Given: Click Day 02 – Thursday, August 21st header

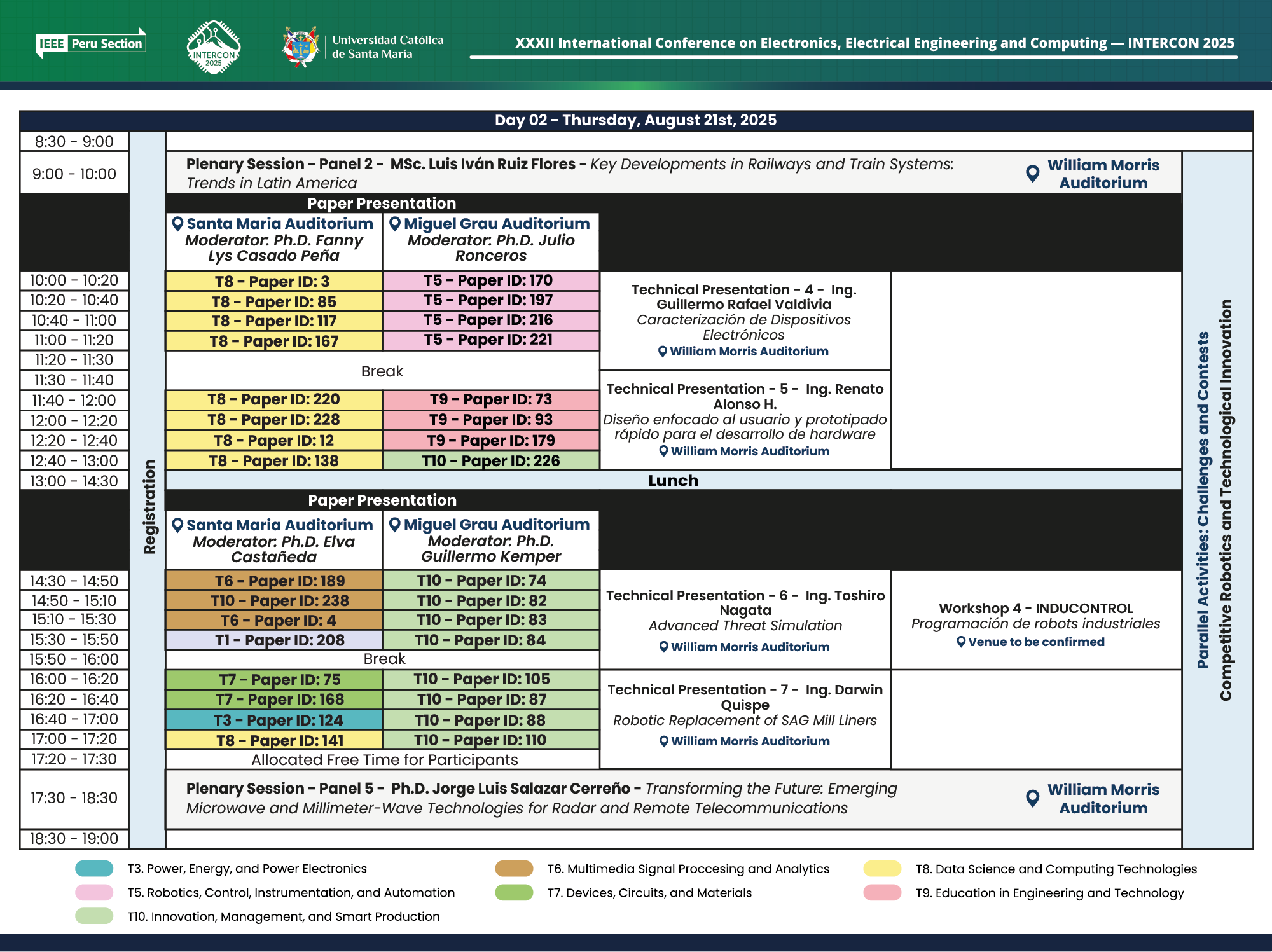Looking at the screenshot, I should point(636,120).
